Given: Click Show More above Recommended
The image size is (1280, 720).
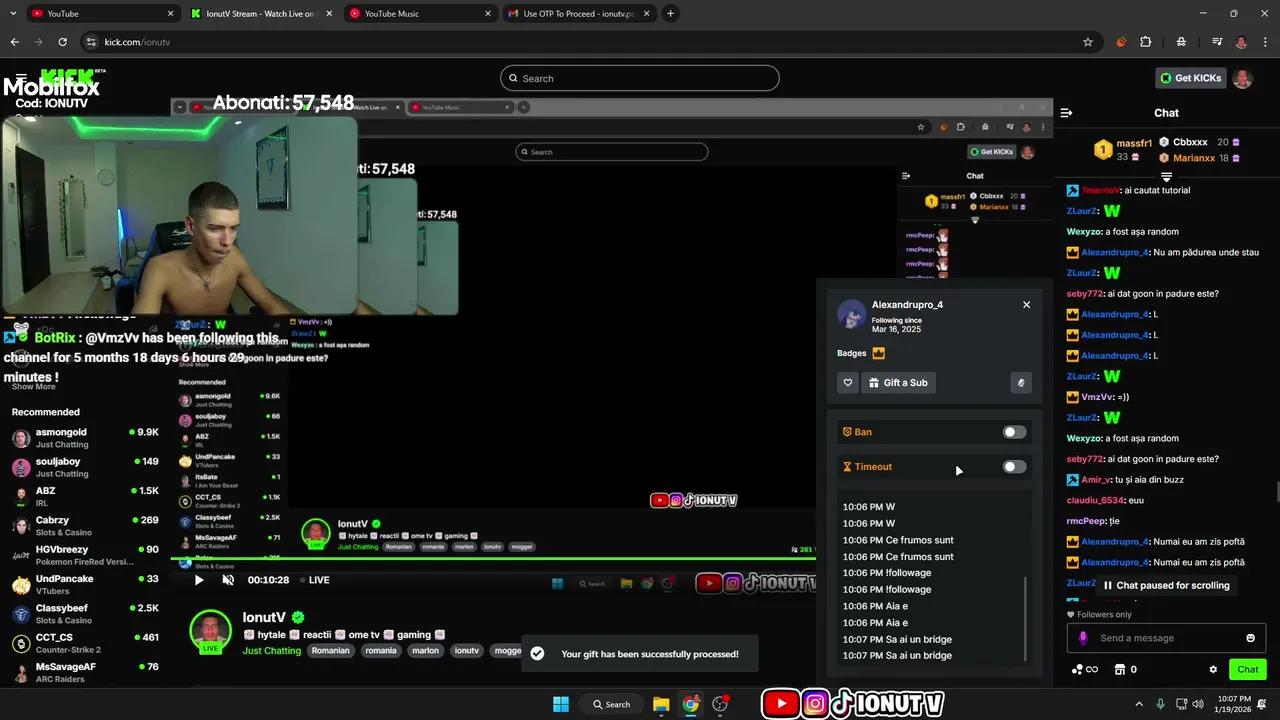Looking at the screenshot, I should pyautogui.click(x=33, y=386).
